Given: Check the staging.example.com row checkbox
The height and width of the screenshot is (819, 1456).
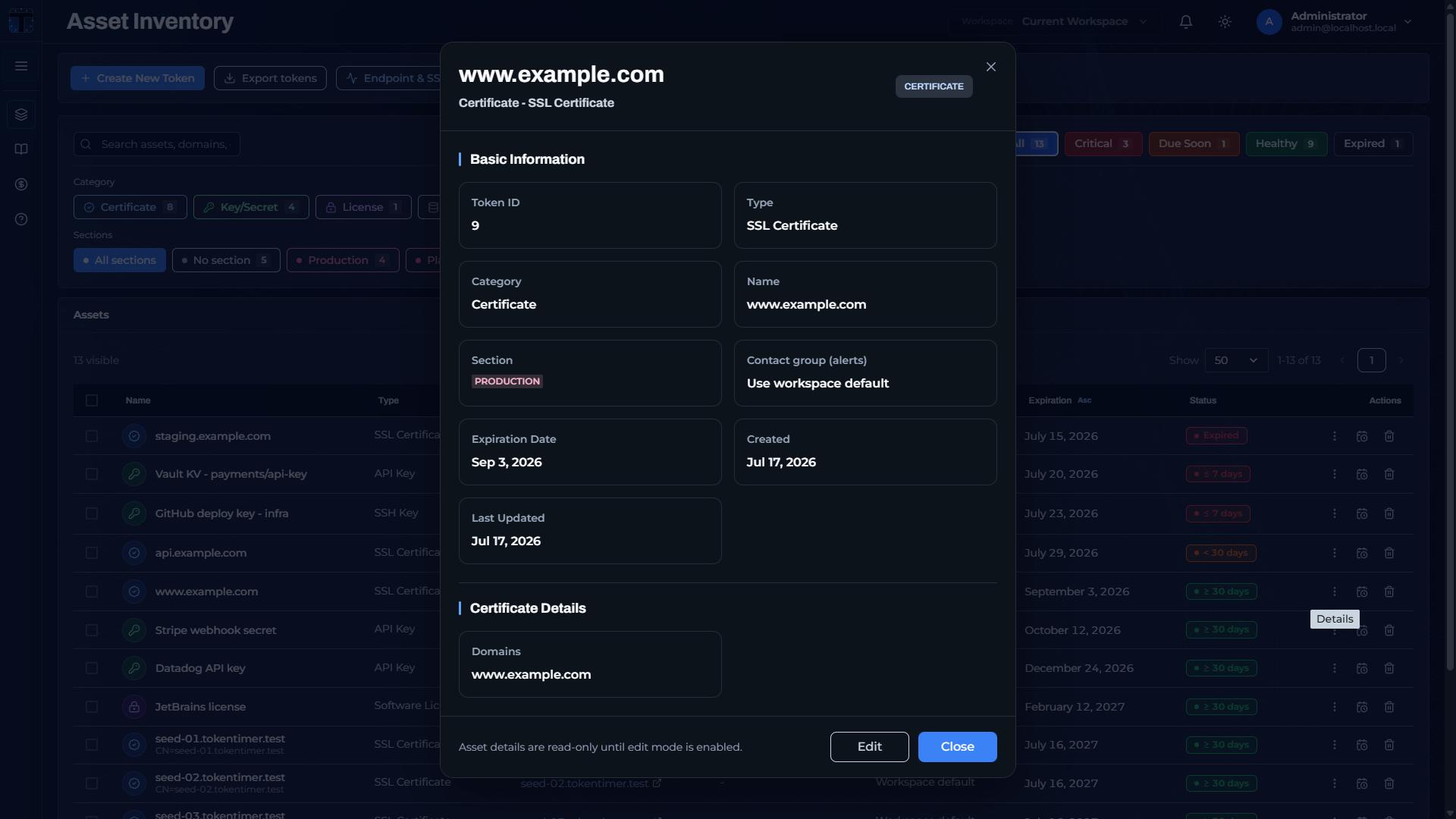Looking at the screenshot, I should click(92, 436).
